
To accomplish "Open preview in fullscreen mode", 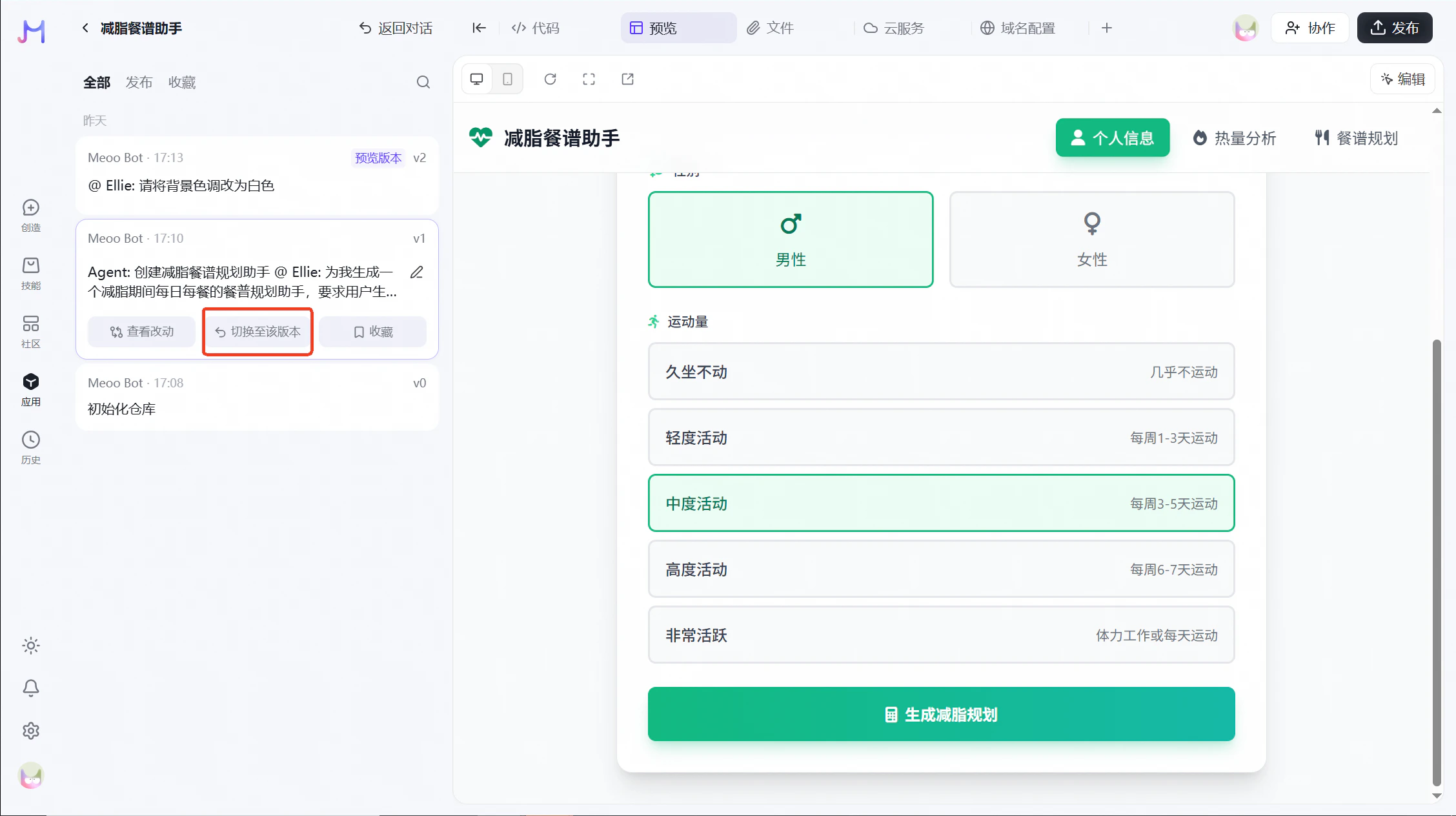I will tap(589, 79).
